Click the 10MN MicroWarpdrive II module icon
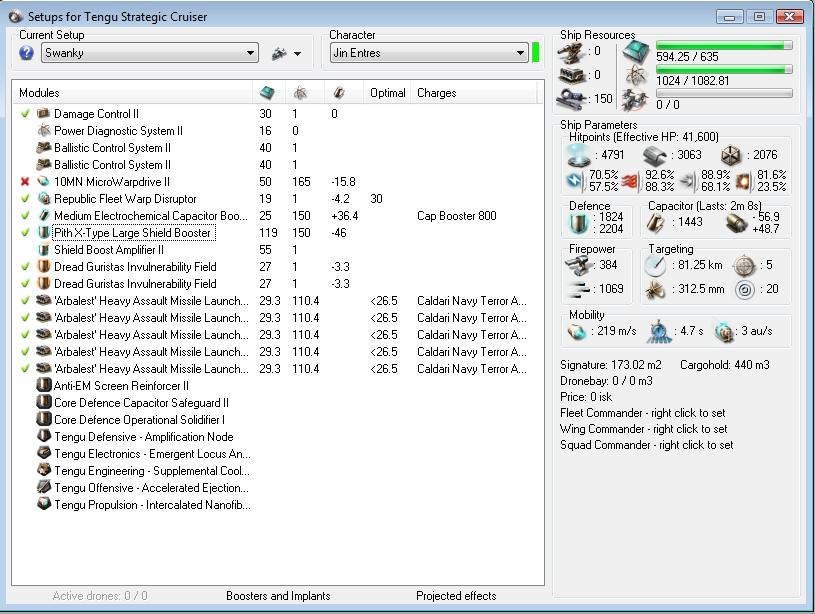 click(x=44, y=181)
